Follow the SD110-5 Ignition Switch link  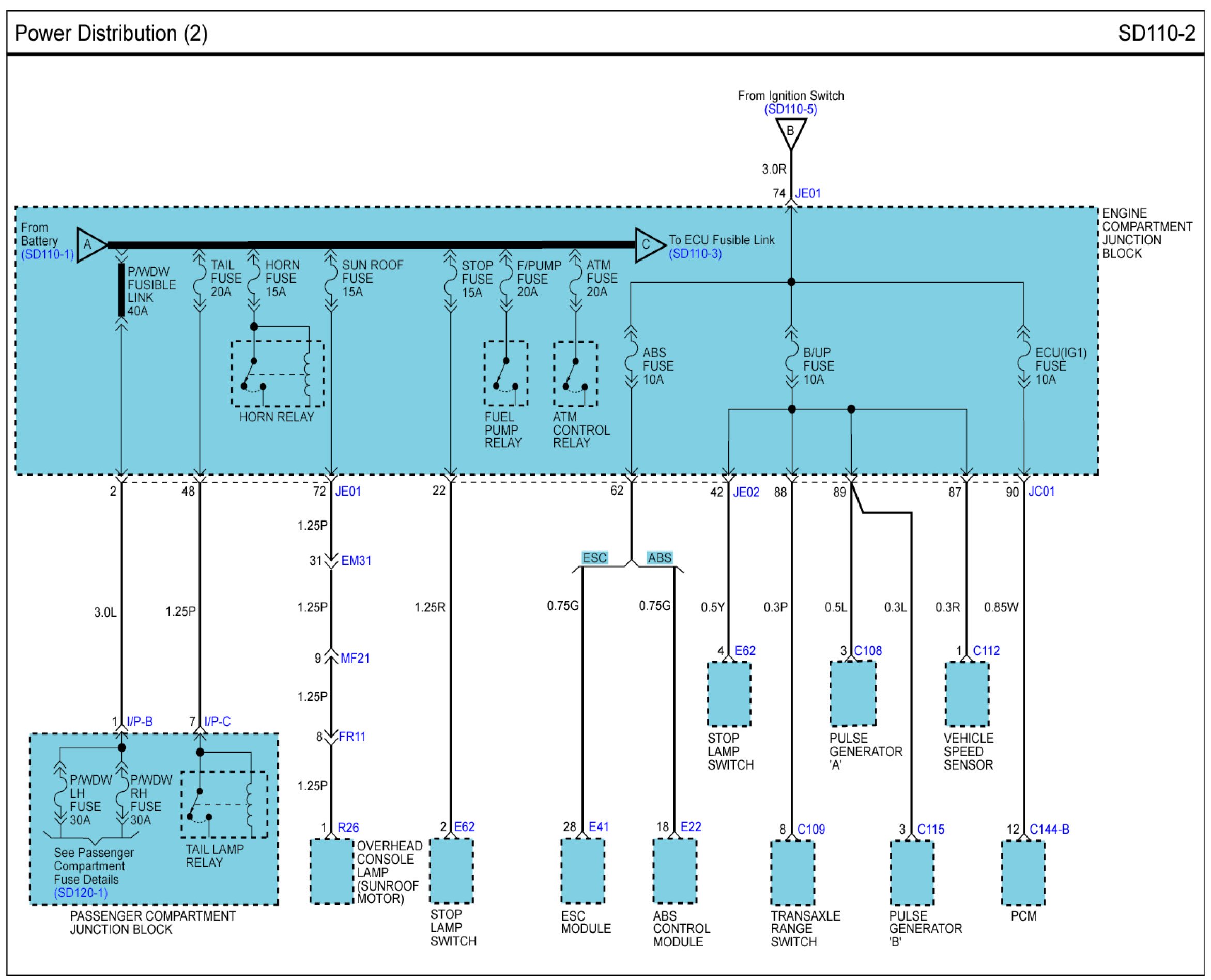(x=790, y=110)
